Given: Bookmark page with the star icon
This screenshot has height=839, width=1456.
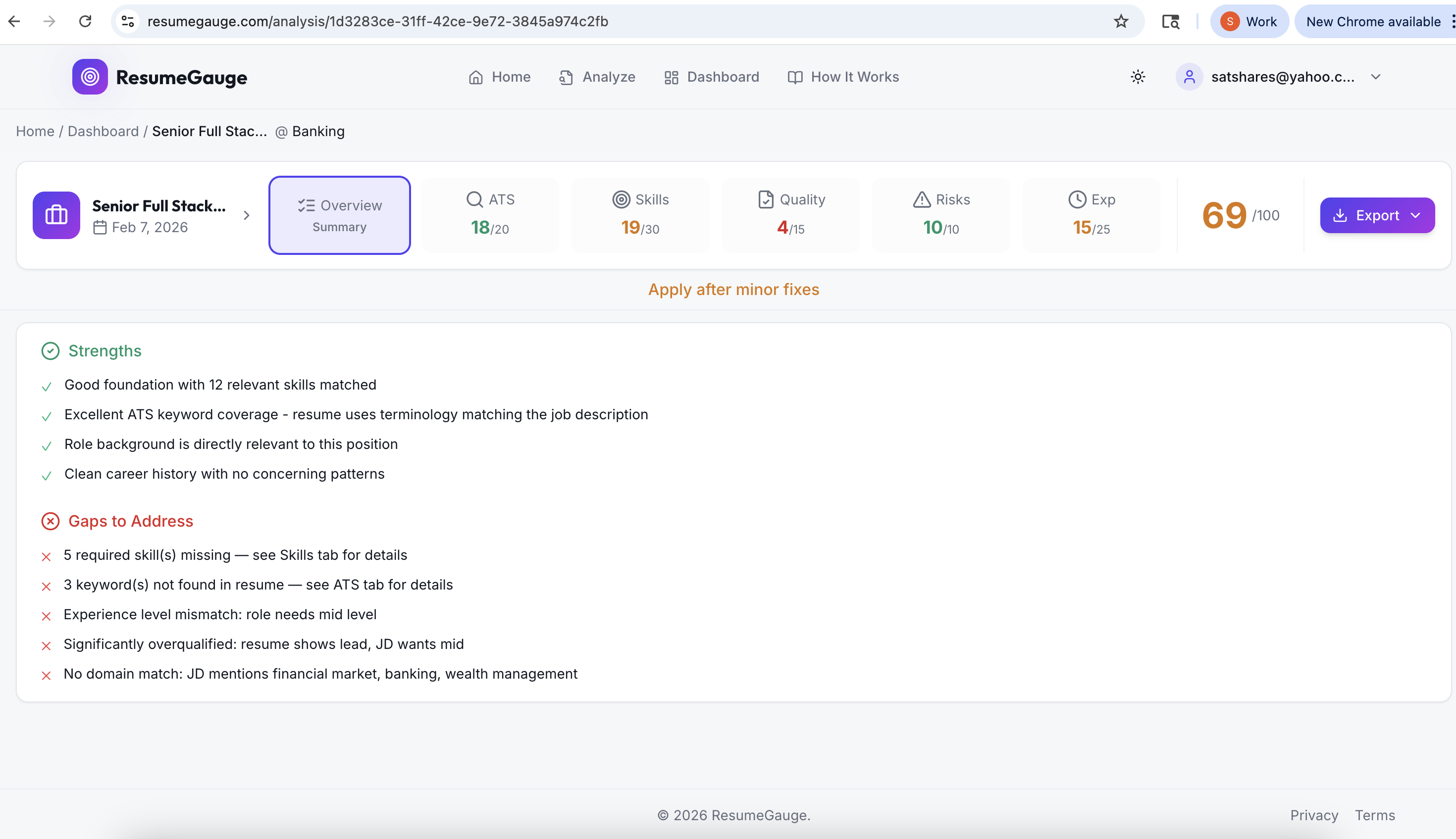Looking at the screenshot, I should [1121, 21].
